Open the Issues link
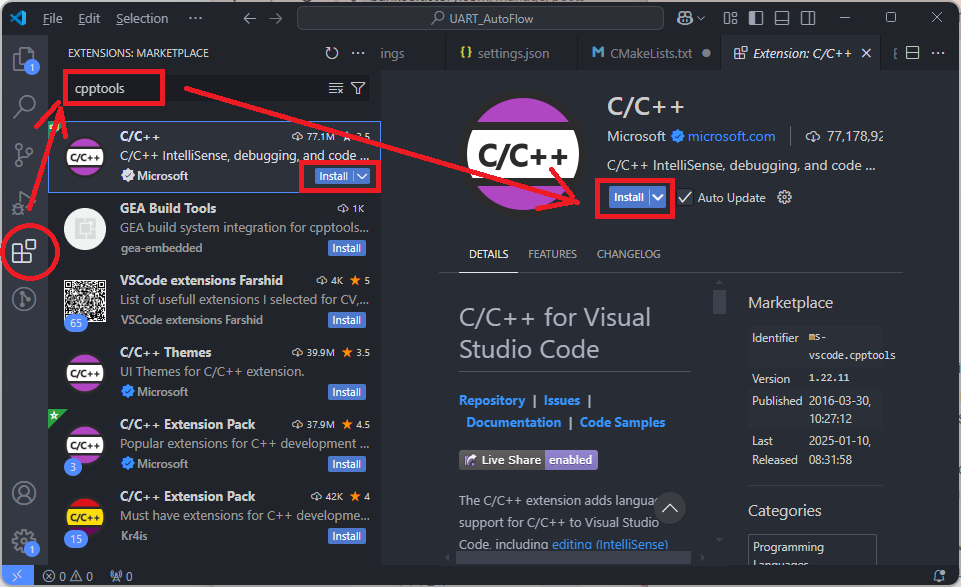 [562, 401]
